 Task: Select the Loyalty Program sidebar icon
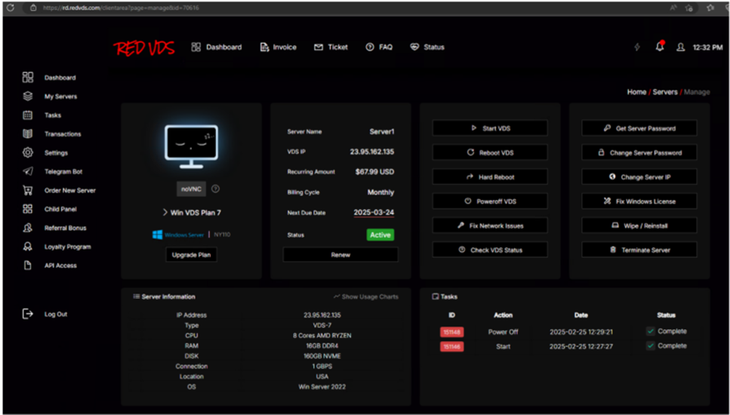coord(28,246)
